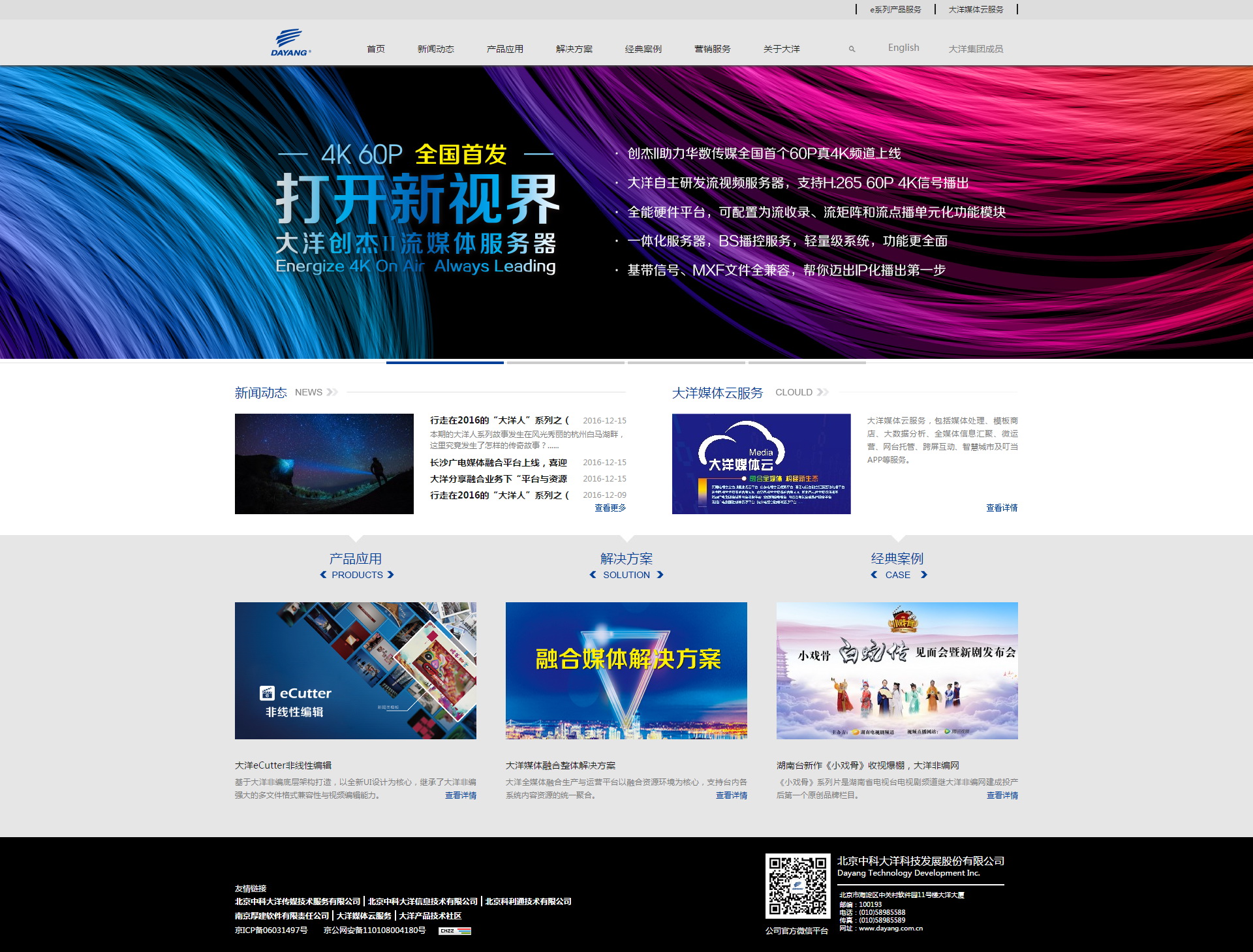Screen dimensions: 1253x952
Task: Open news 长沙广电媒体融合平台上线
Action: [499, 463]
